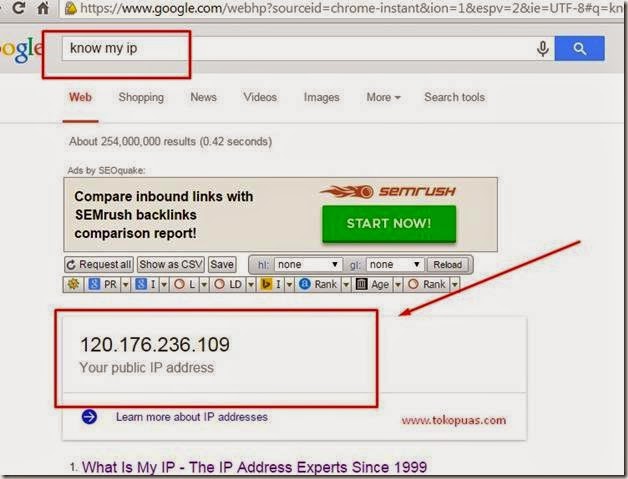The image size is (628, 479).
Task: Open the hl language dropdown
Action: tap(308, 265)
